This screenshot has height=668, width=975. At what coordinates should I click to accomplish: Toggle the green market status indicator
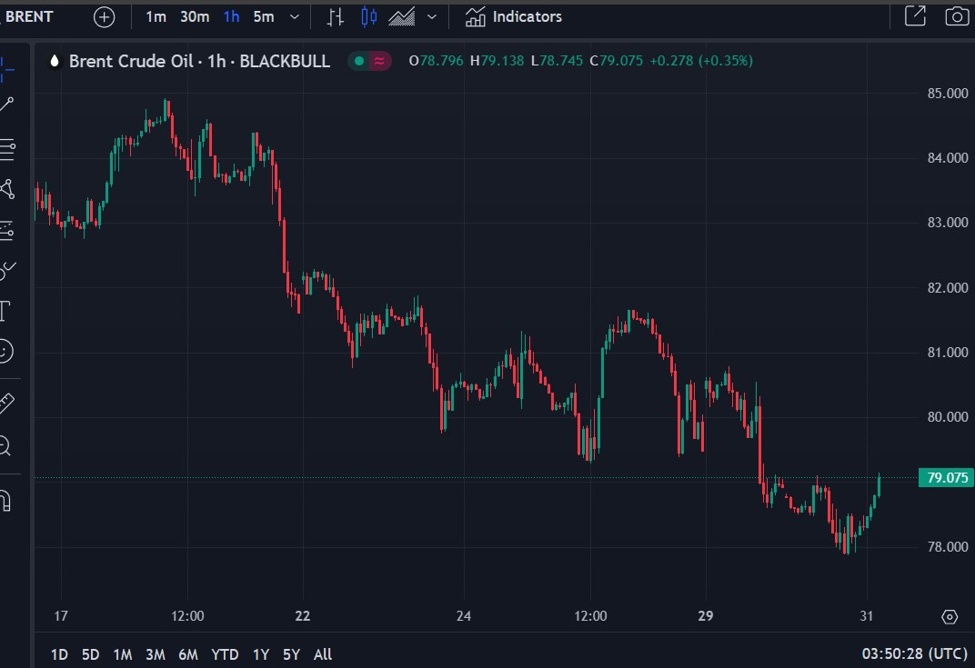pyautogui.click(x=359, y=61)
